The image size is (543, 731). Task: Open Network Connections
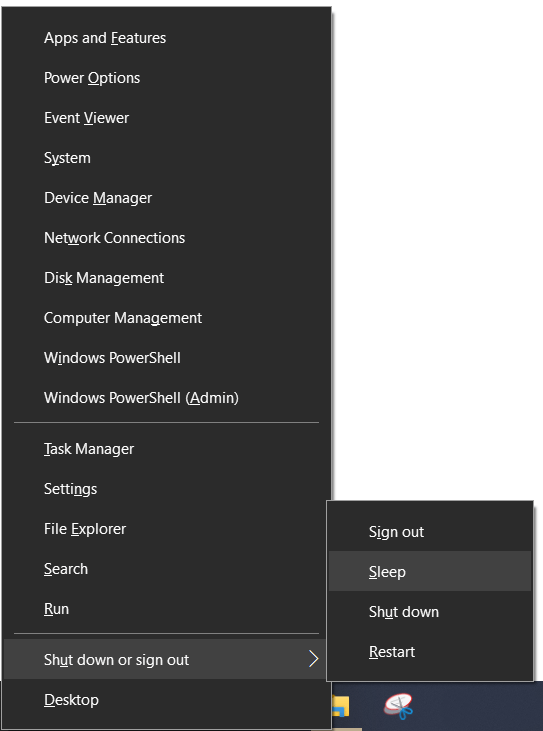[166, 238]
